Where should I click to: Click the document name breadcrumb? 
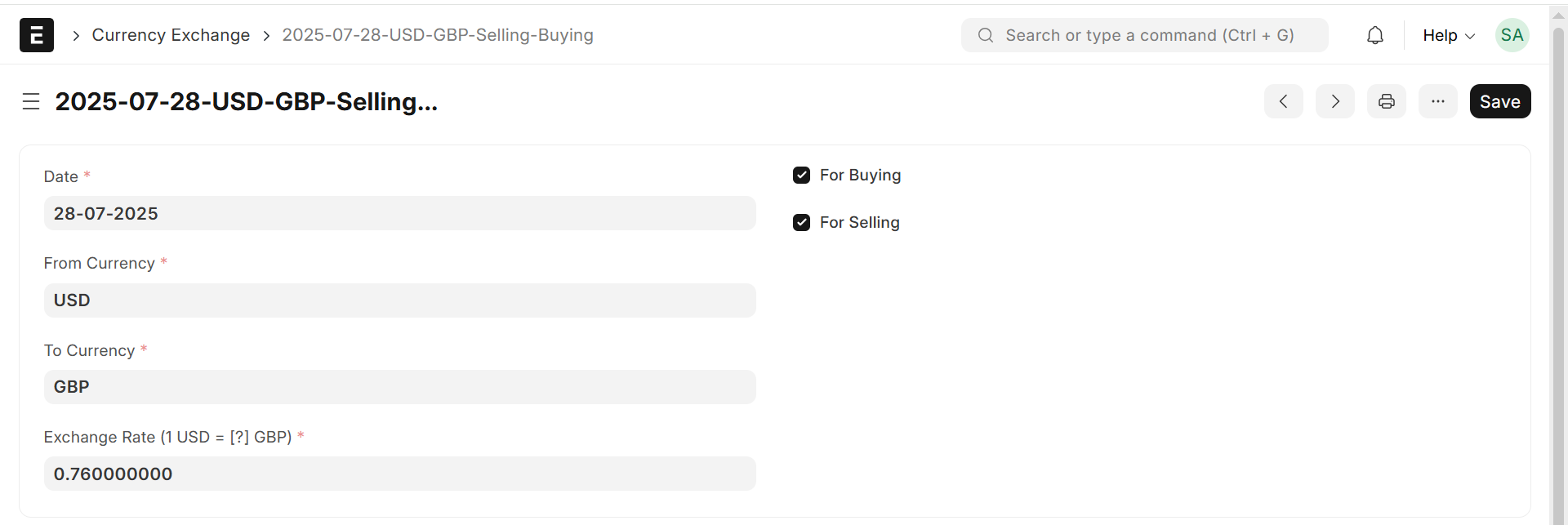[438, 35]
